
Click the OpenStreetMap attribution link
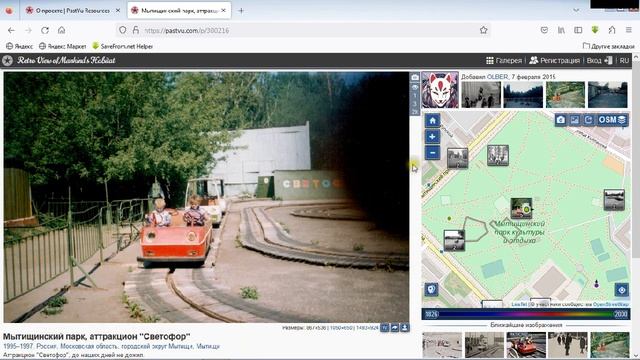611,304
